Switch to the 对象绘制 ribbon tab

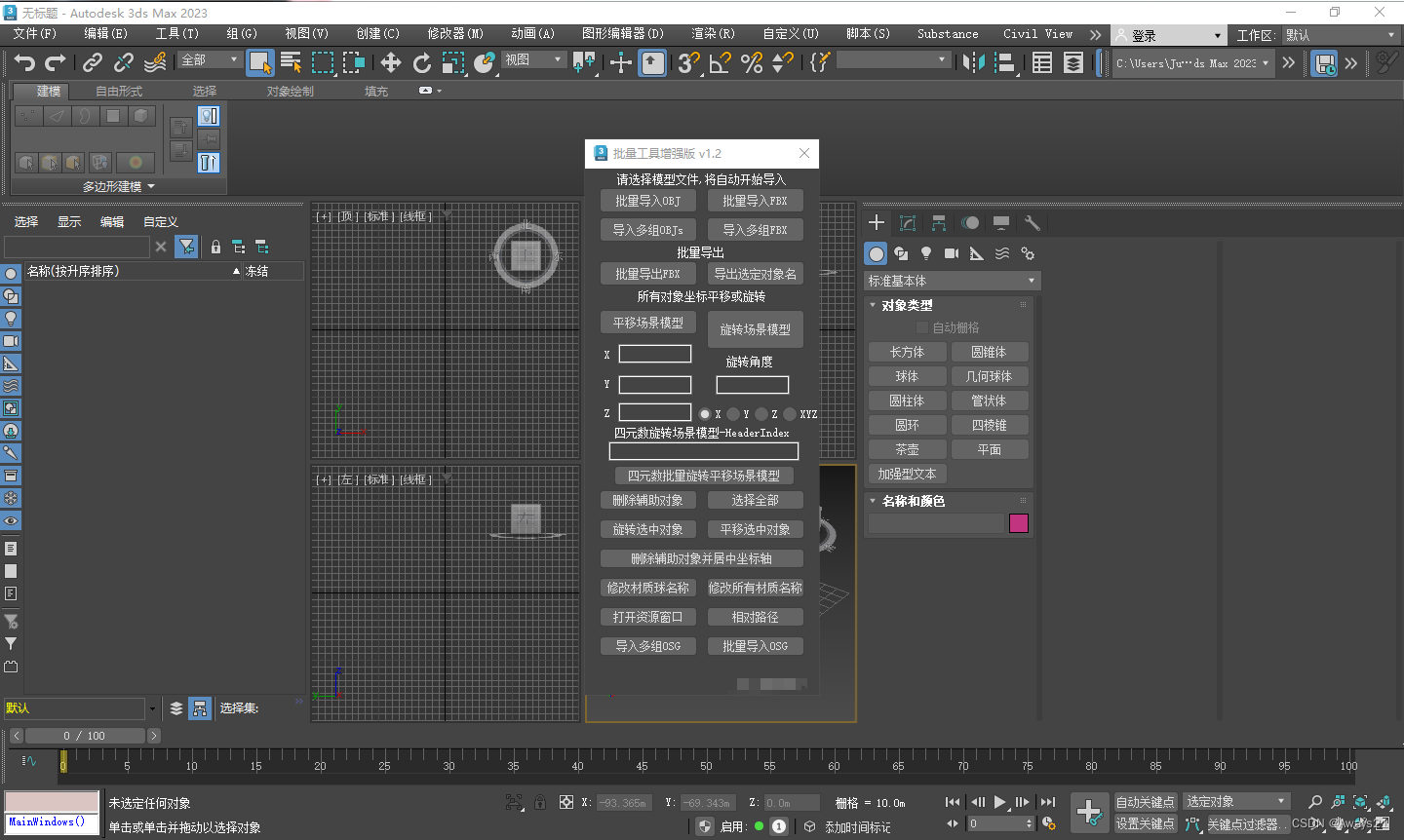tap(291, 91)
